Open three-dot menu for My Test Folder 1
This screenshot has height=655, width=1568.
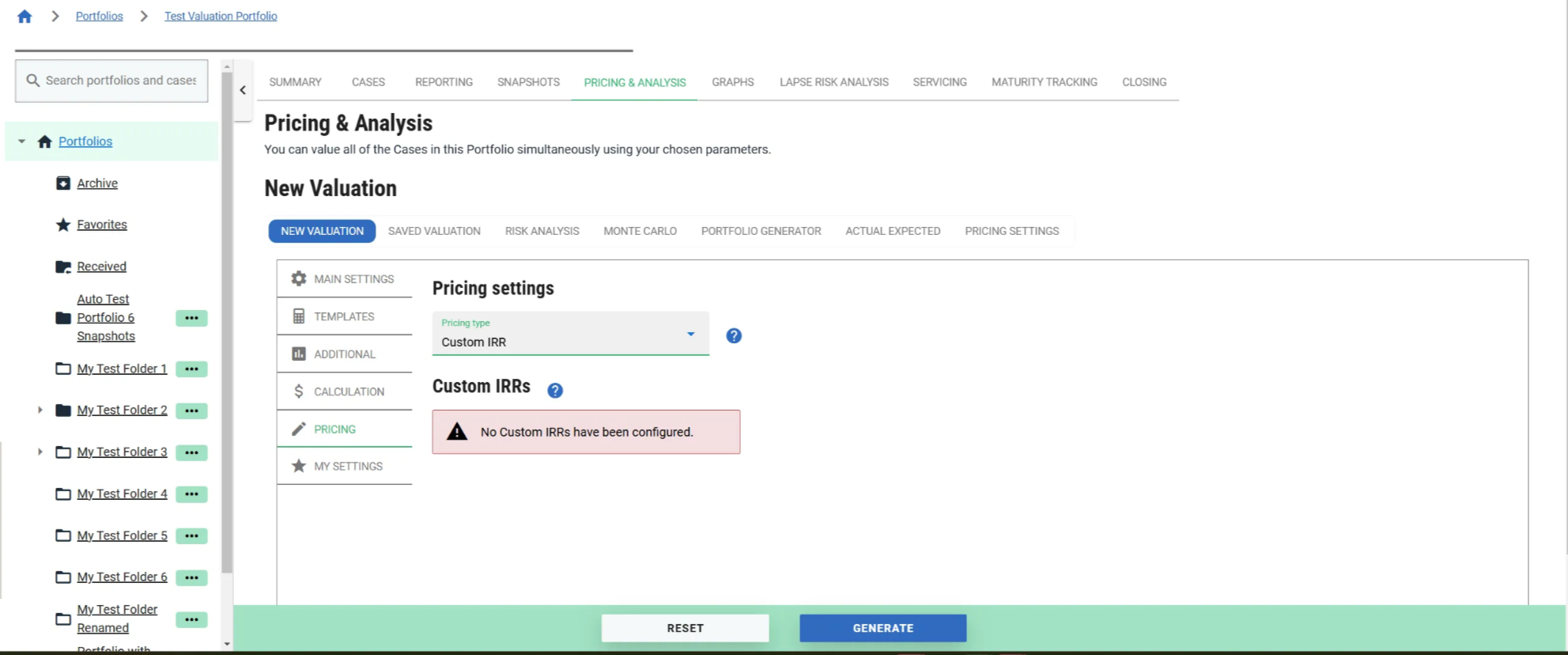(x=191, y=369)
